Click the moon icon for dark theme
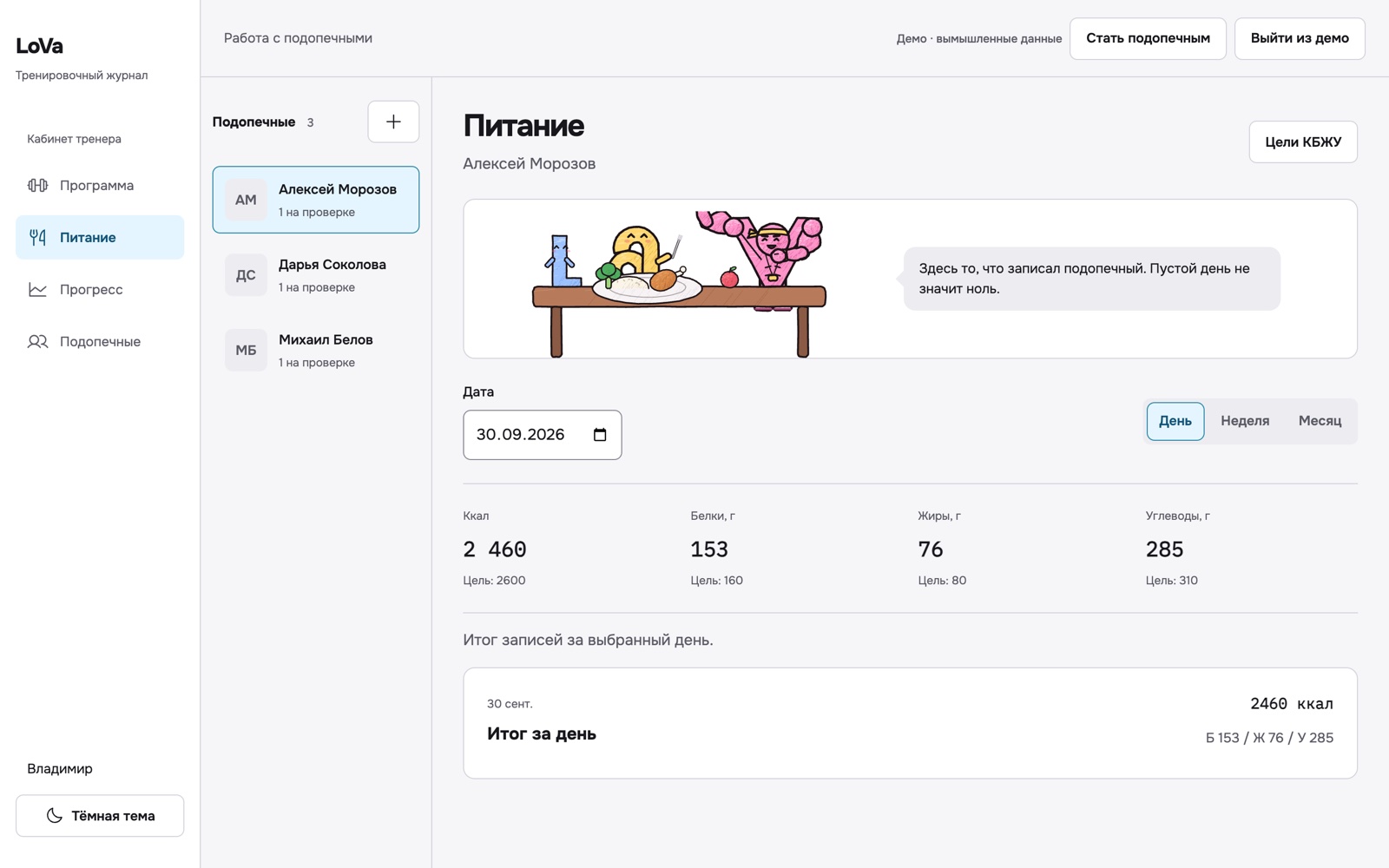Viewport: 1389px width, 868px height. pos(54,816)
